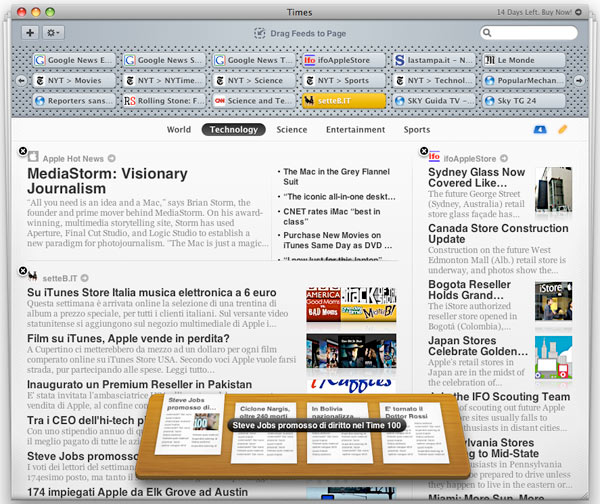
Task: Click the plus add feed button
Action: (29, 33)
